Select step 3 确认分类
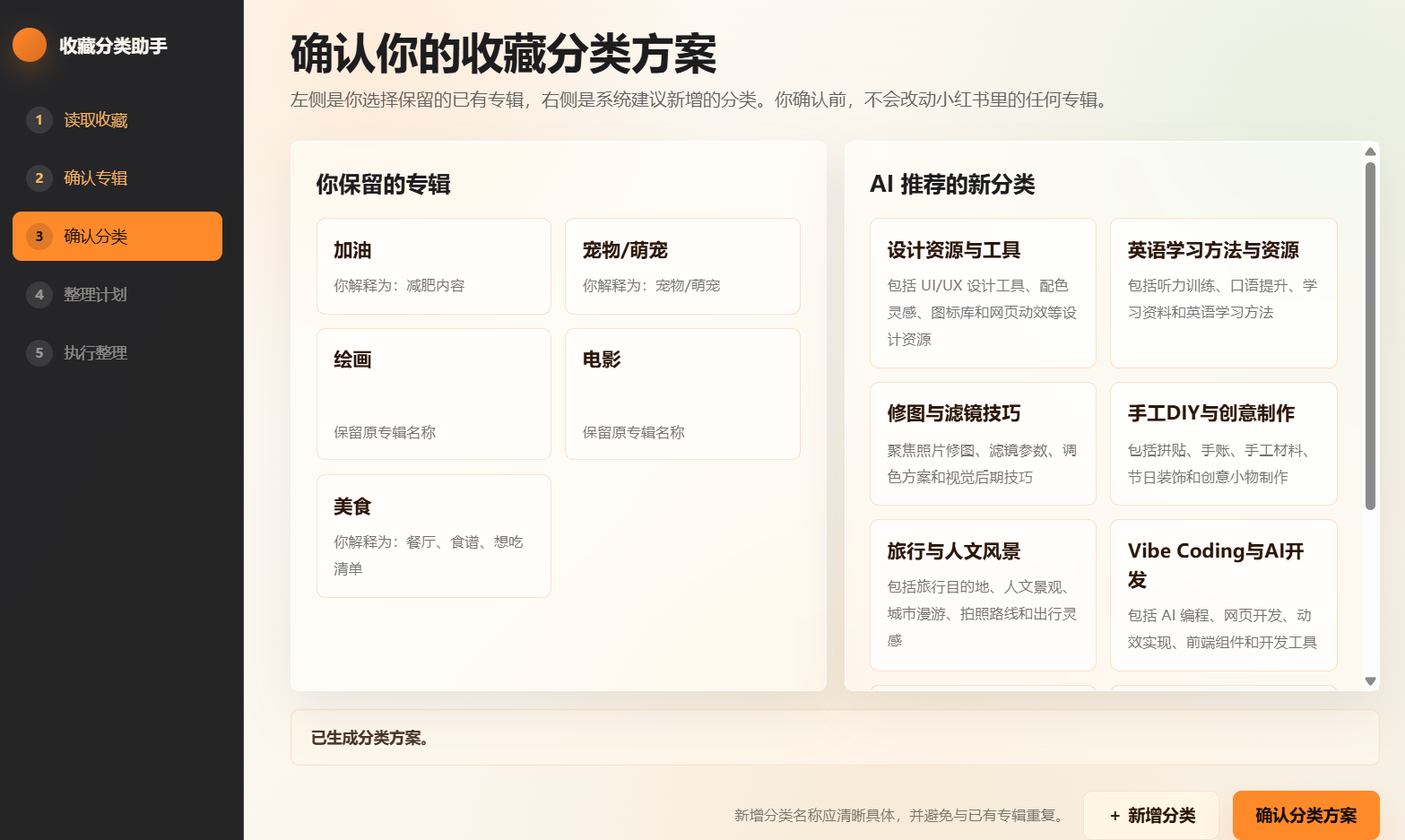Image resolution: width=1405 pixels, height=840 pixels. (117, 237)
